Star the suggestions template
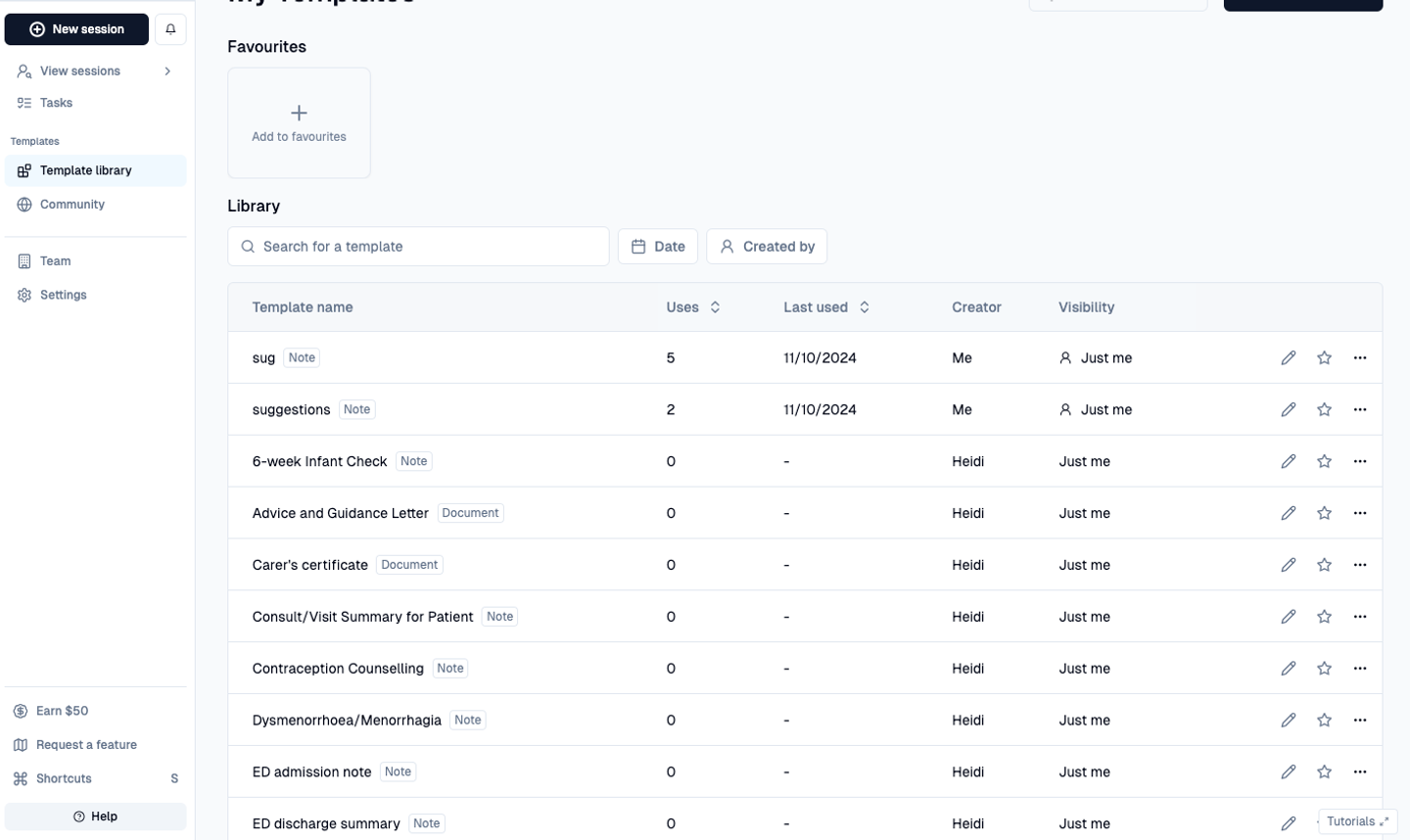1410x840 pixels. [x=1324, y=410]
